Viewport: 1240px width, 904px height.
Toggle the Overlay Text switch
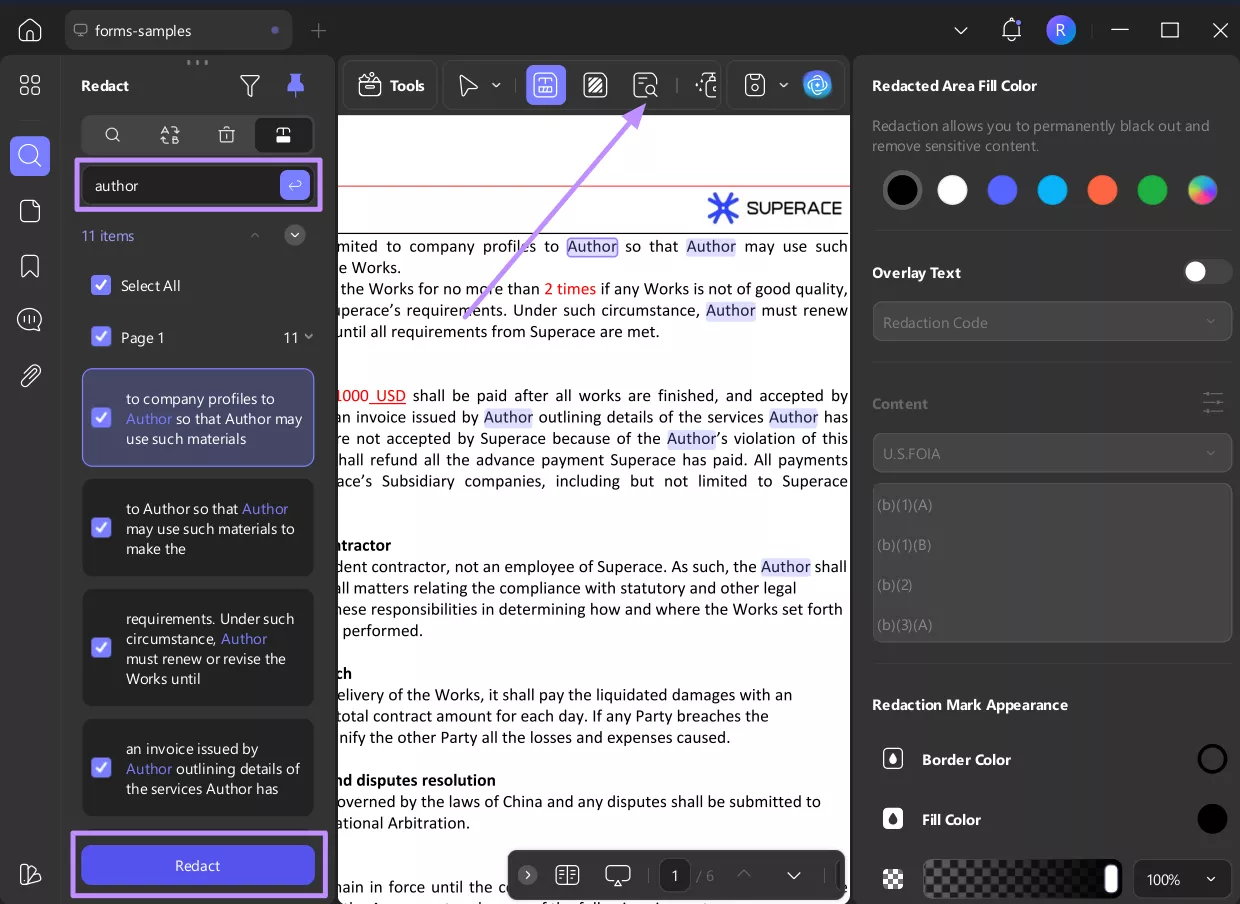pos(1206,272)
